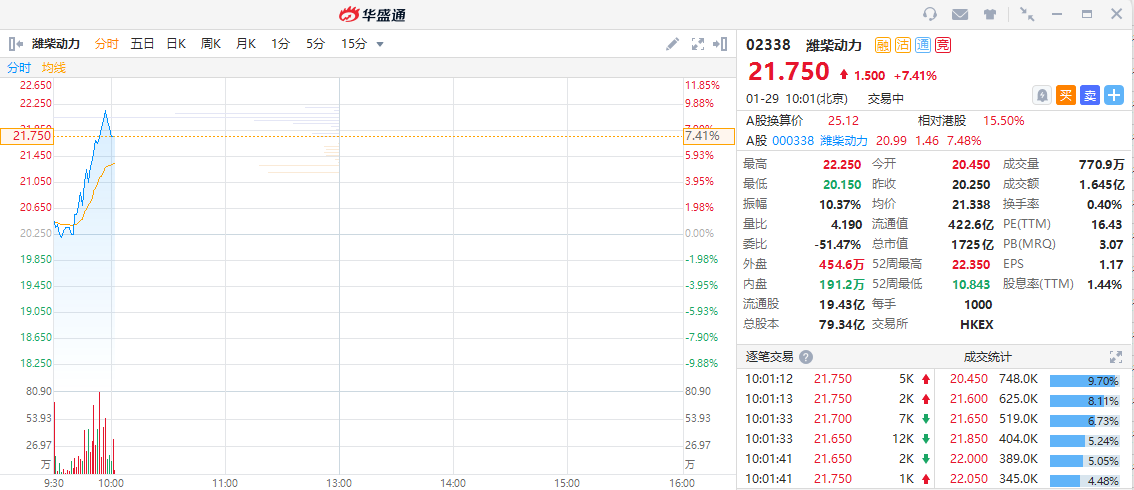Click the 委比 value -51.47%
The height and width of the screenshot is (490, 1134).
coord(837,244)
